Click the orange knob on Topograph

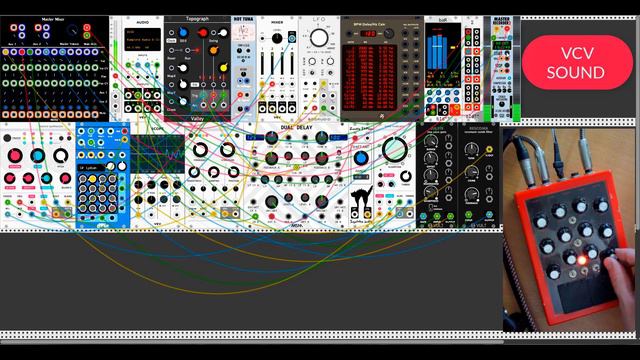(213, 50)
